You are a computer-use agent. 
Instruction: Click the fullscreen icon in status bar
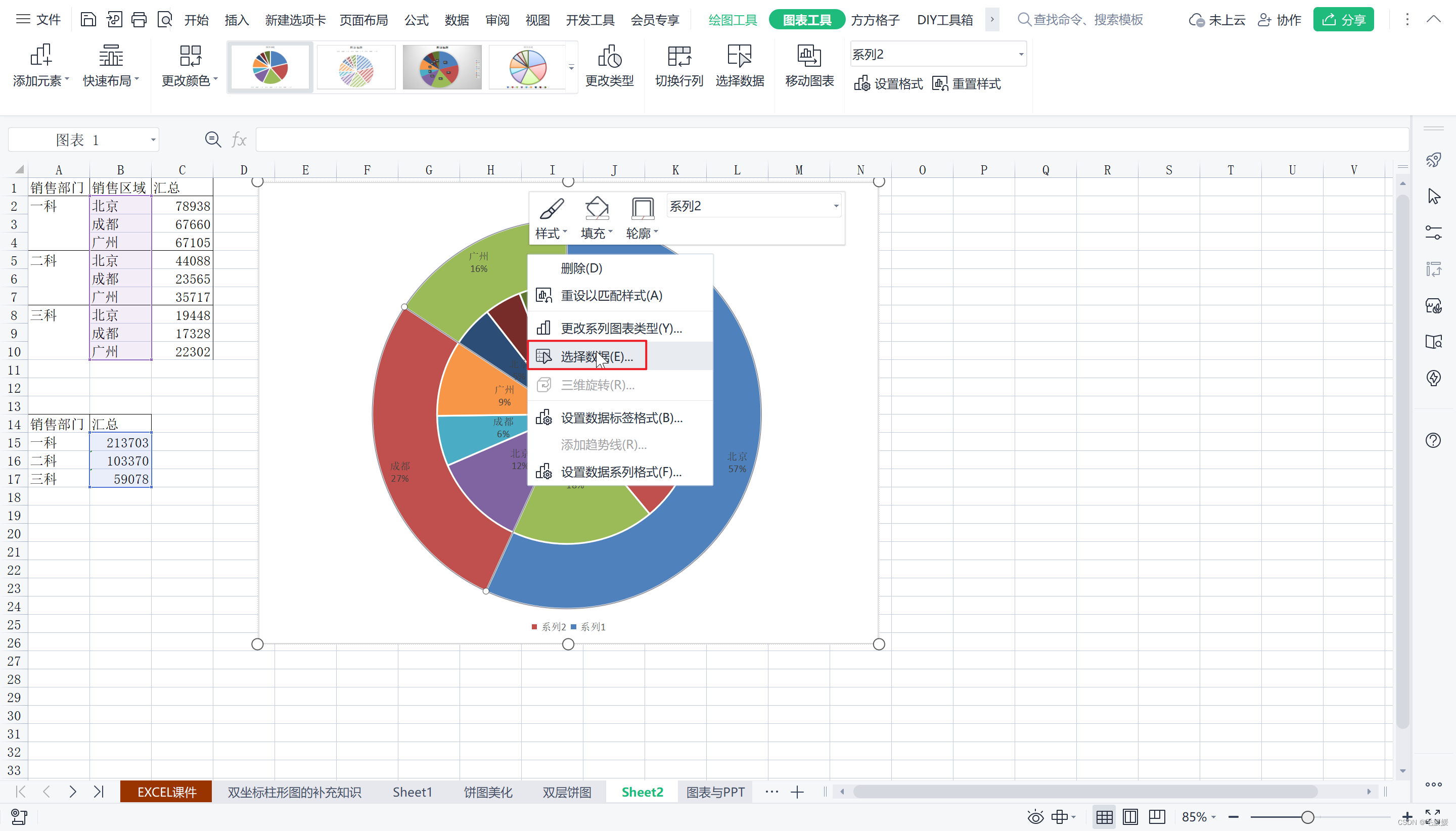coord(1433,817)
